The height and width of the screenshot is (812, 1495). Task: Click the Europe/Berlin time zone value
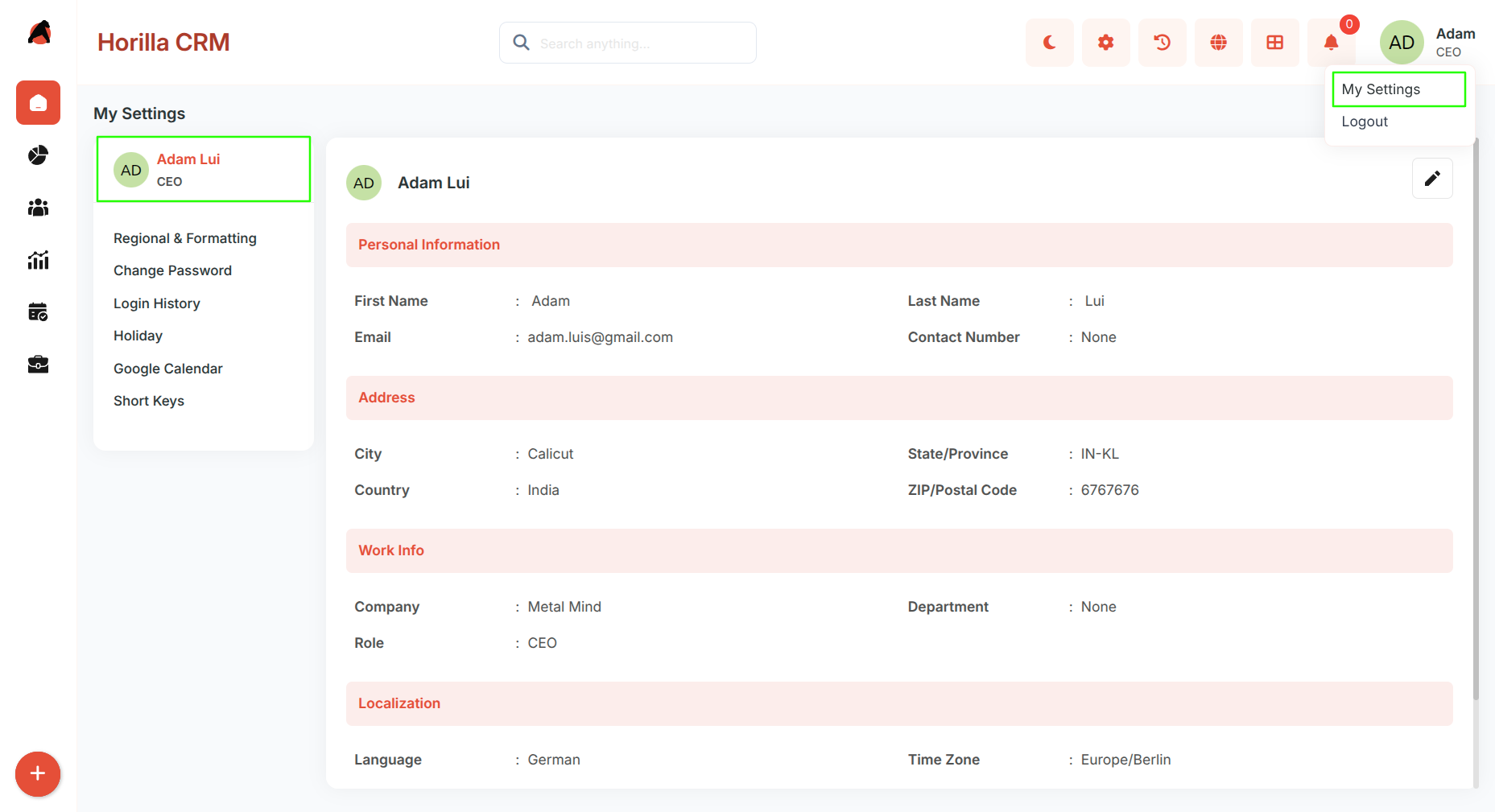point(1125,760)
